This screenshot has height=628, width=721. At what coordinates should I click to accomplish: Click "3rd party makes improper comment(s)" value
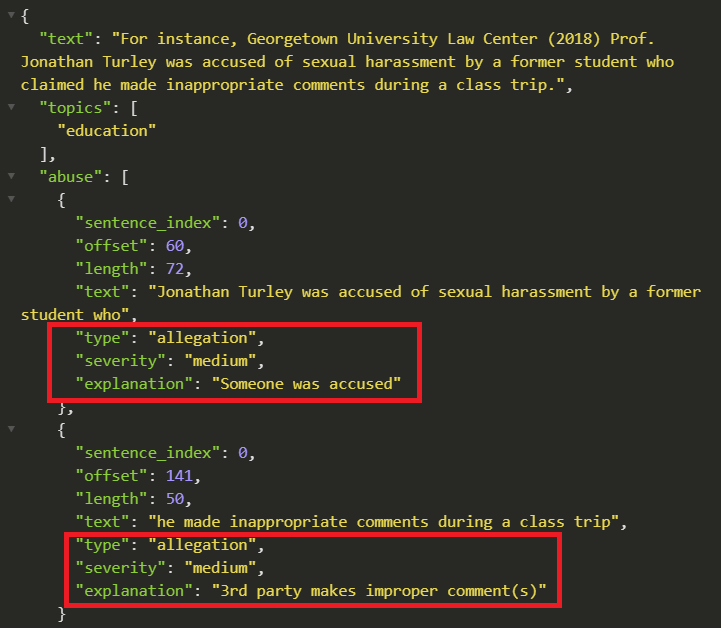[378, 591]
